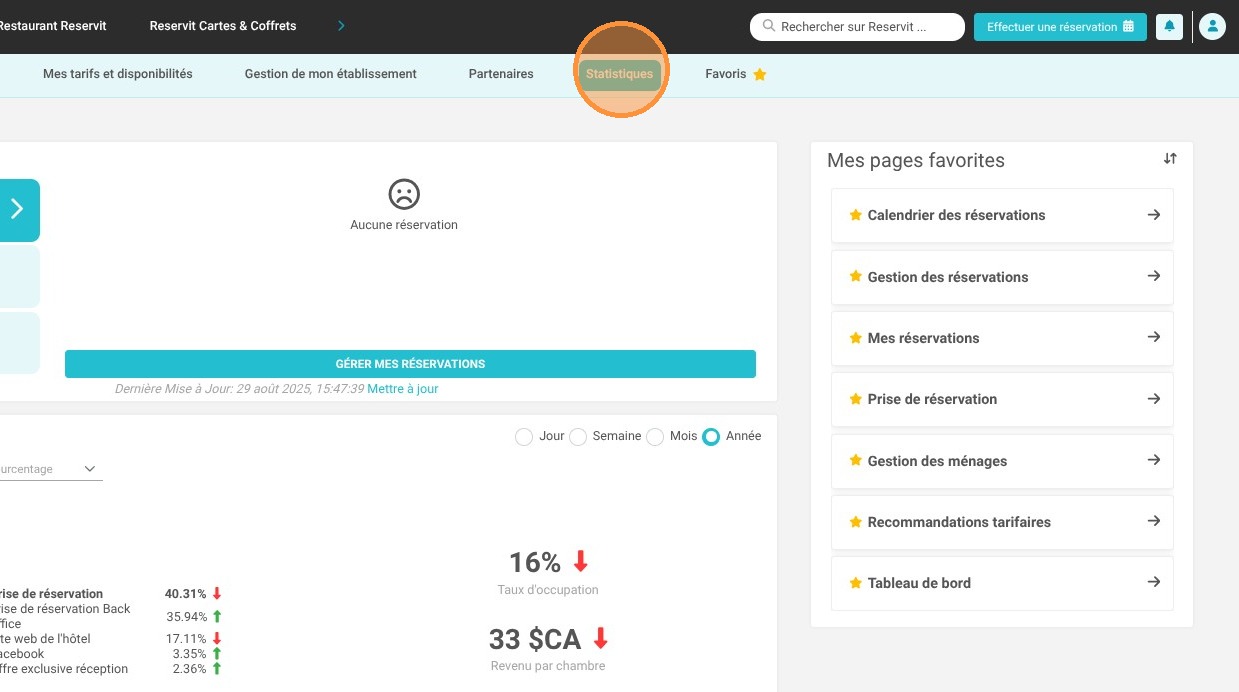This screenshot has height=692, width=1239.
Task: Click the sort arrows in Mes pages favorites
Action: pos(1170,159)
